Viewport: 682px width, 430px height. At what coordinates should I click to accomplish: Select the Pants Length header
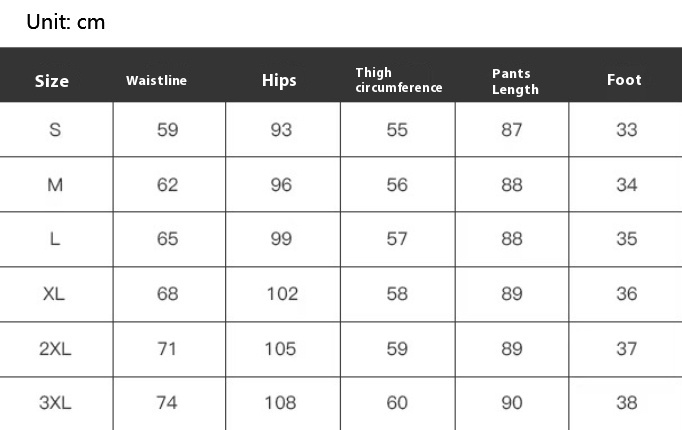tap(515, 81)
